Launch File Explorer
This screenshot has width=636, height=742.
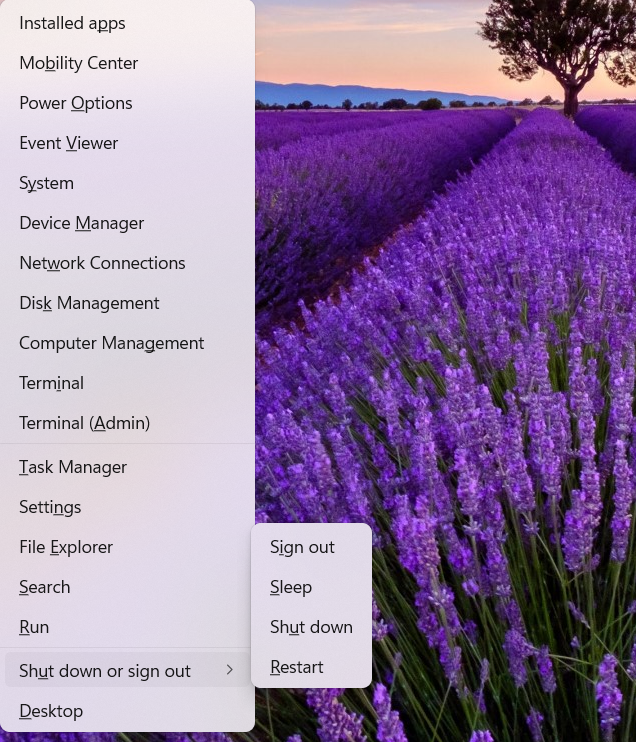tap(66, 547)
